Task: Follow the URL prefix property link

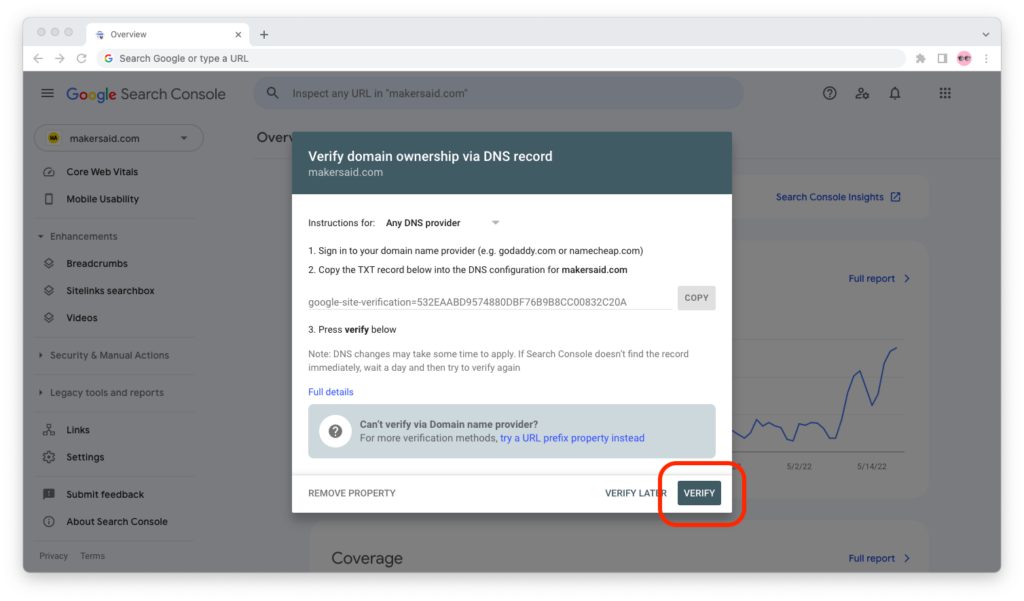Action: point(572,438)
